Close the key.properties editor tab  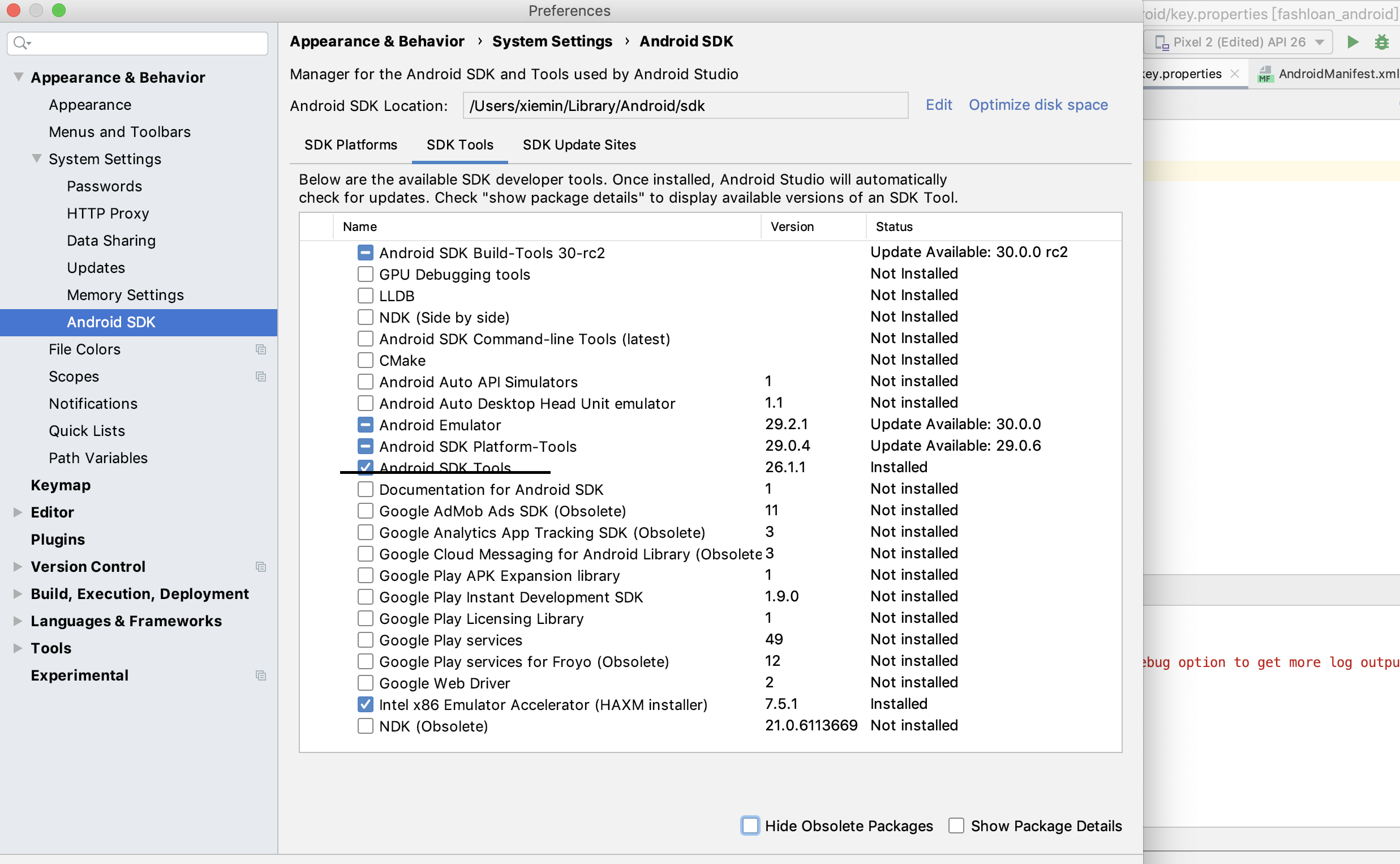(1234, 74)
